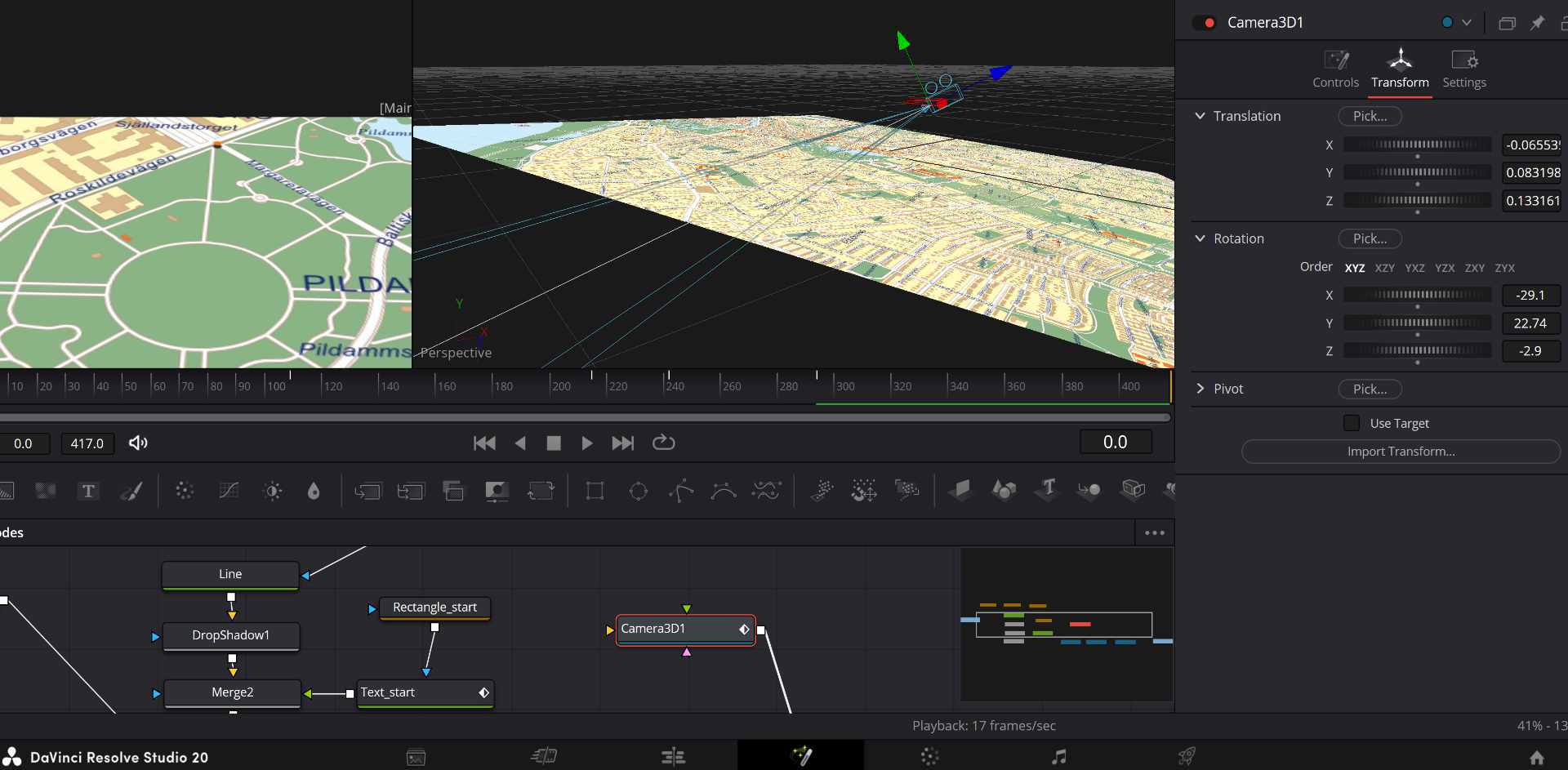Jump to the first frame

pyautogui.click(x=484, y=443)
